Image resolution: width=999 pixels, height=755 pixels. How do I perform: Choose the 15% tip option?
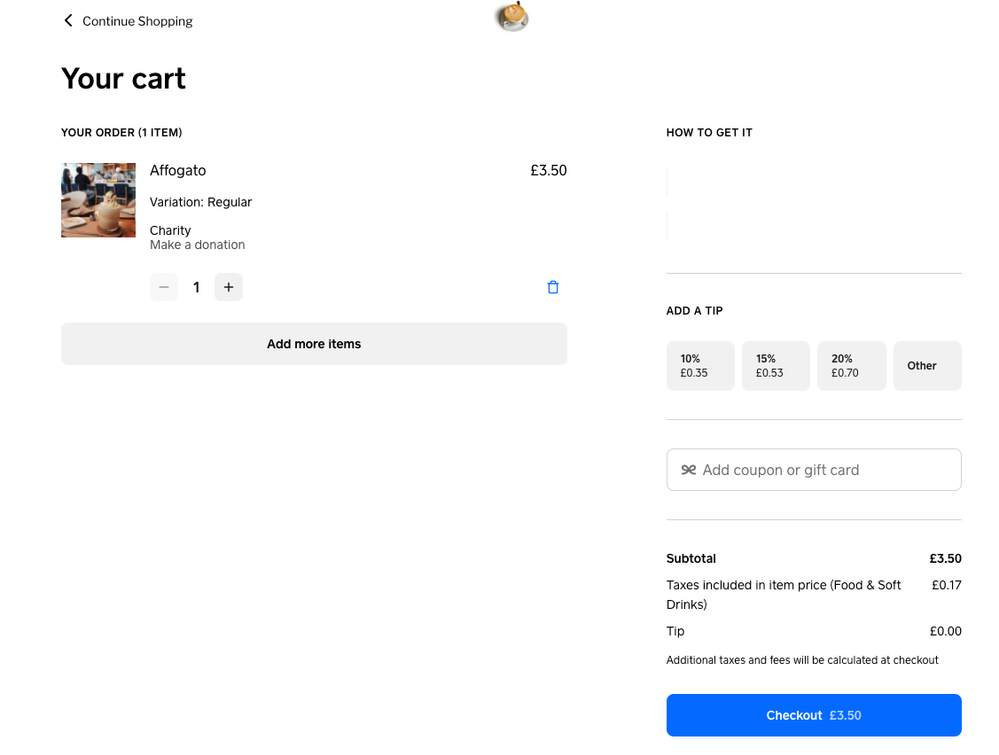click(776, 366)
